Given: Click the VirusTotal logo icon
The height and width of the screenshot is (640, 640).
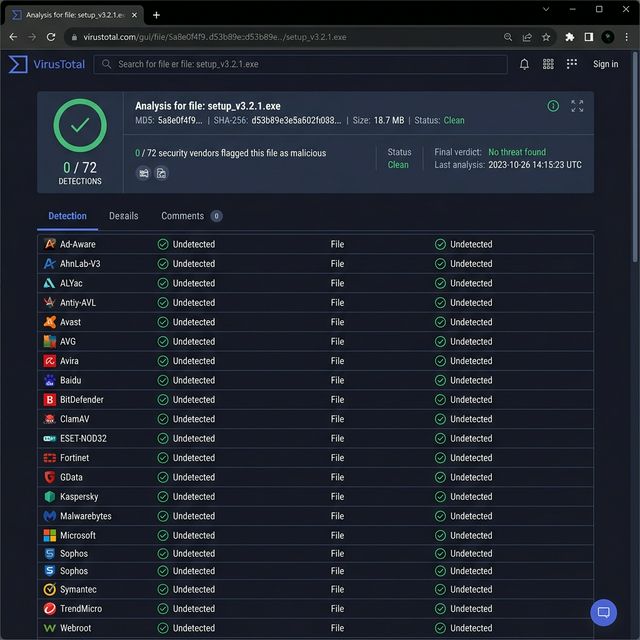Looking at the screenshot, I should [x=18, y=64].
